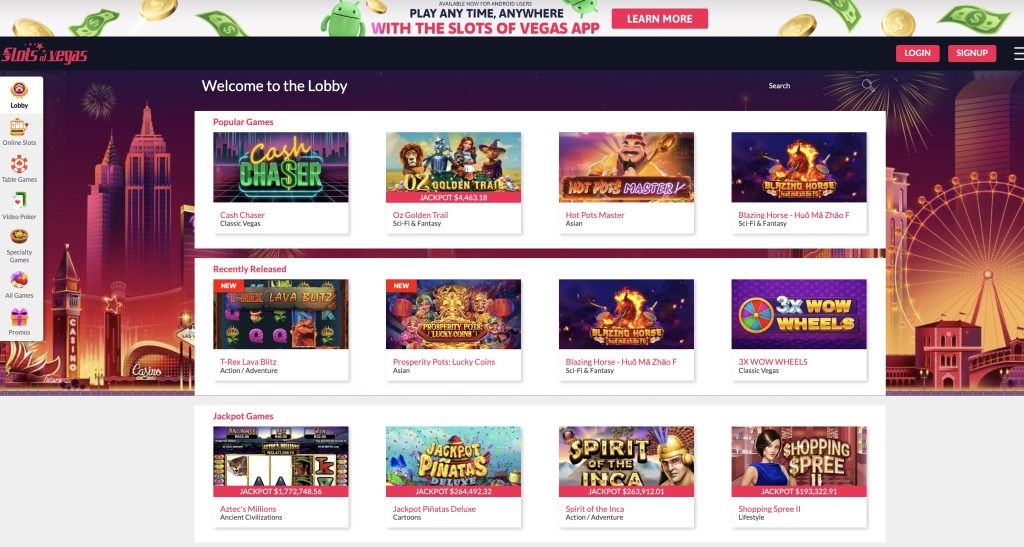The image size is (1024, 547).
Task: Click the SIGNUP button
Action: (x=972, y=53)
